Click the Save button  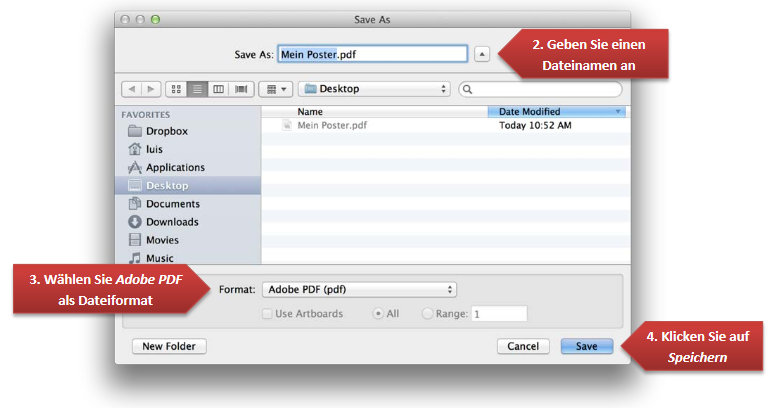(x=586, y=346)
